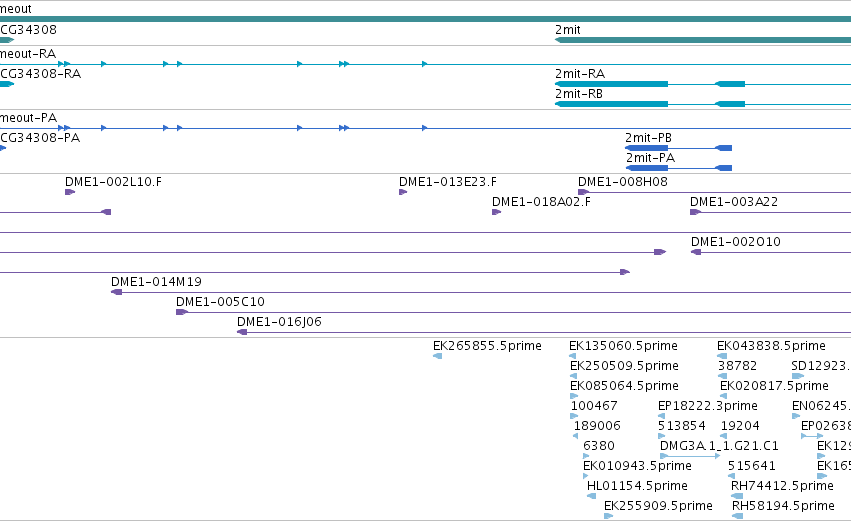Select the DME1-002O10 clone label

(735, 242)
